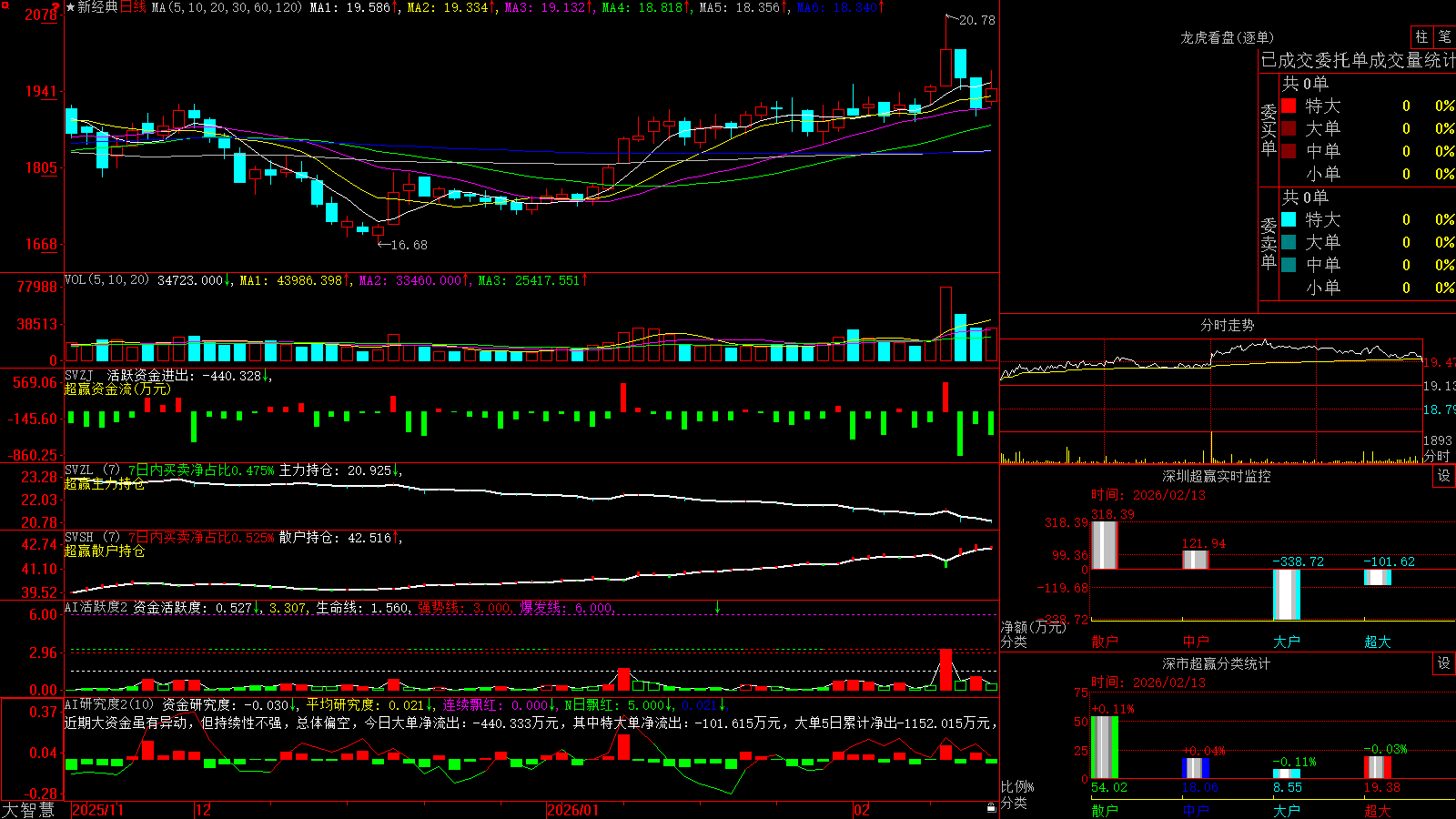Click the 超赢资金流(万元) label
Screen dimensions: 1456x819
(117, 389)
